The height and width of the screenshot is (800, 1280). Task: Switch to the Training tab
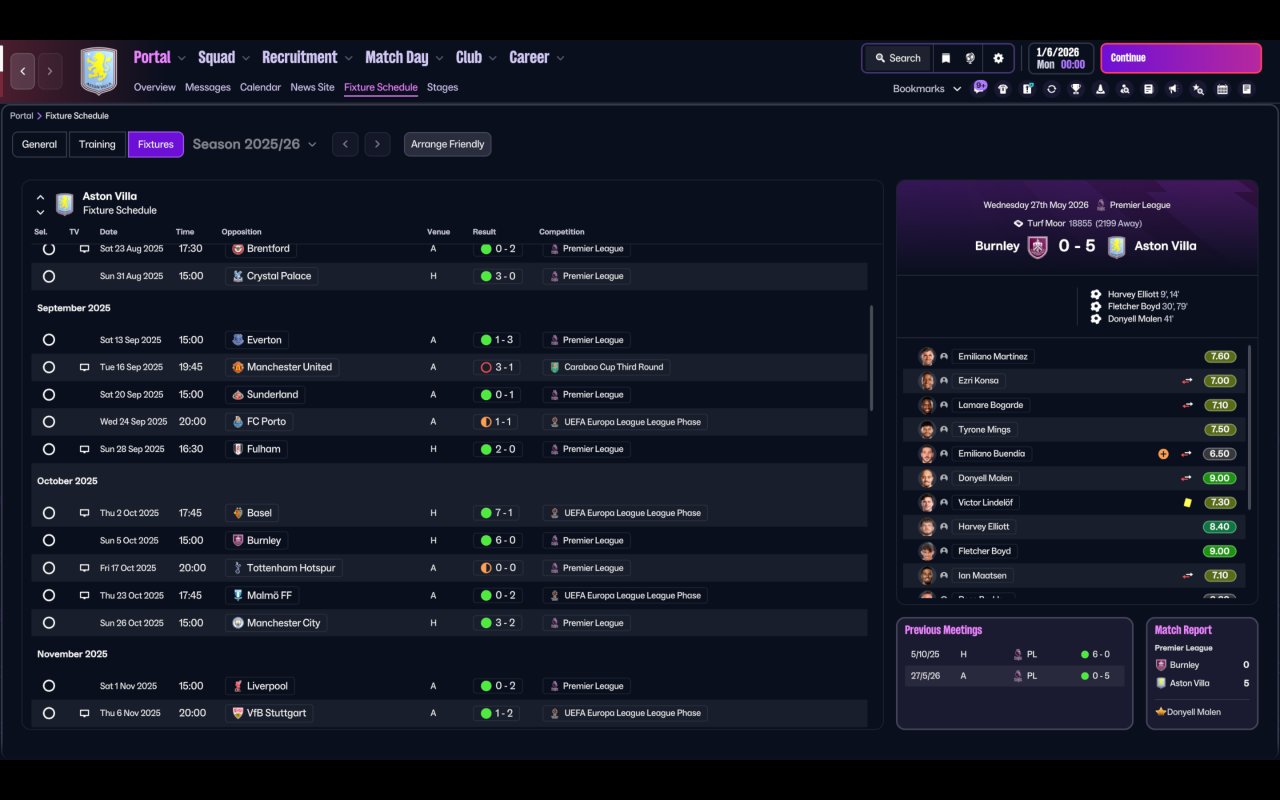[97, 144]
